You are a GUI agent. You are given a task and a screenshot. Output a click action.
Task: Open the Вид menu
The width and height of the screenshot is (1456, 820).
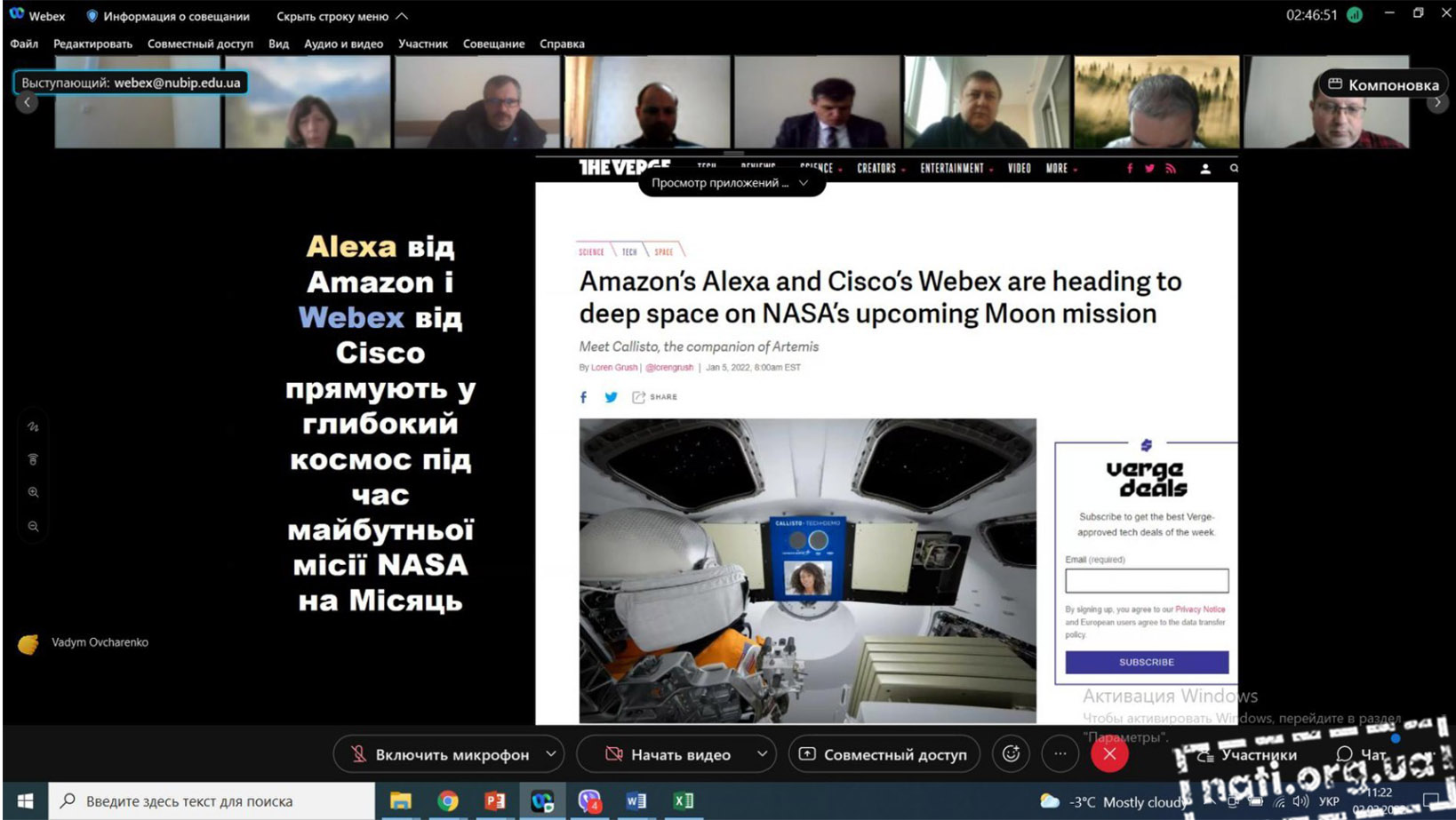coord(278,44)
